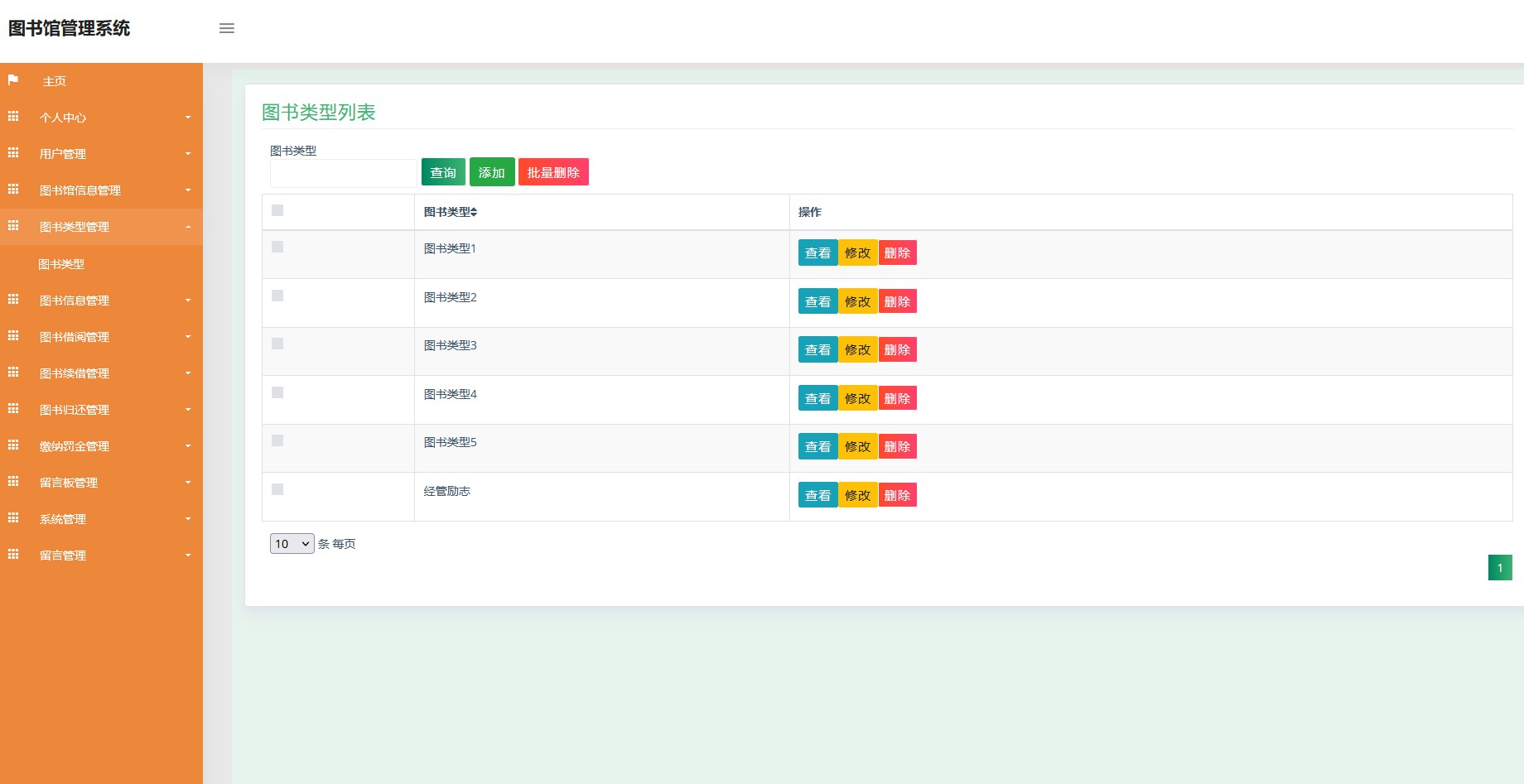Click the 操作 column header
Screen dimensions: 1524x784
[x=1150, y=212]
